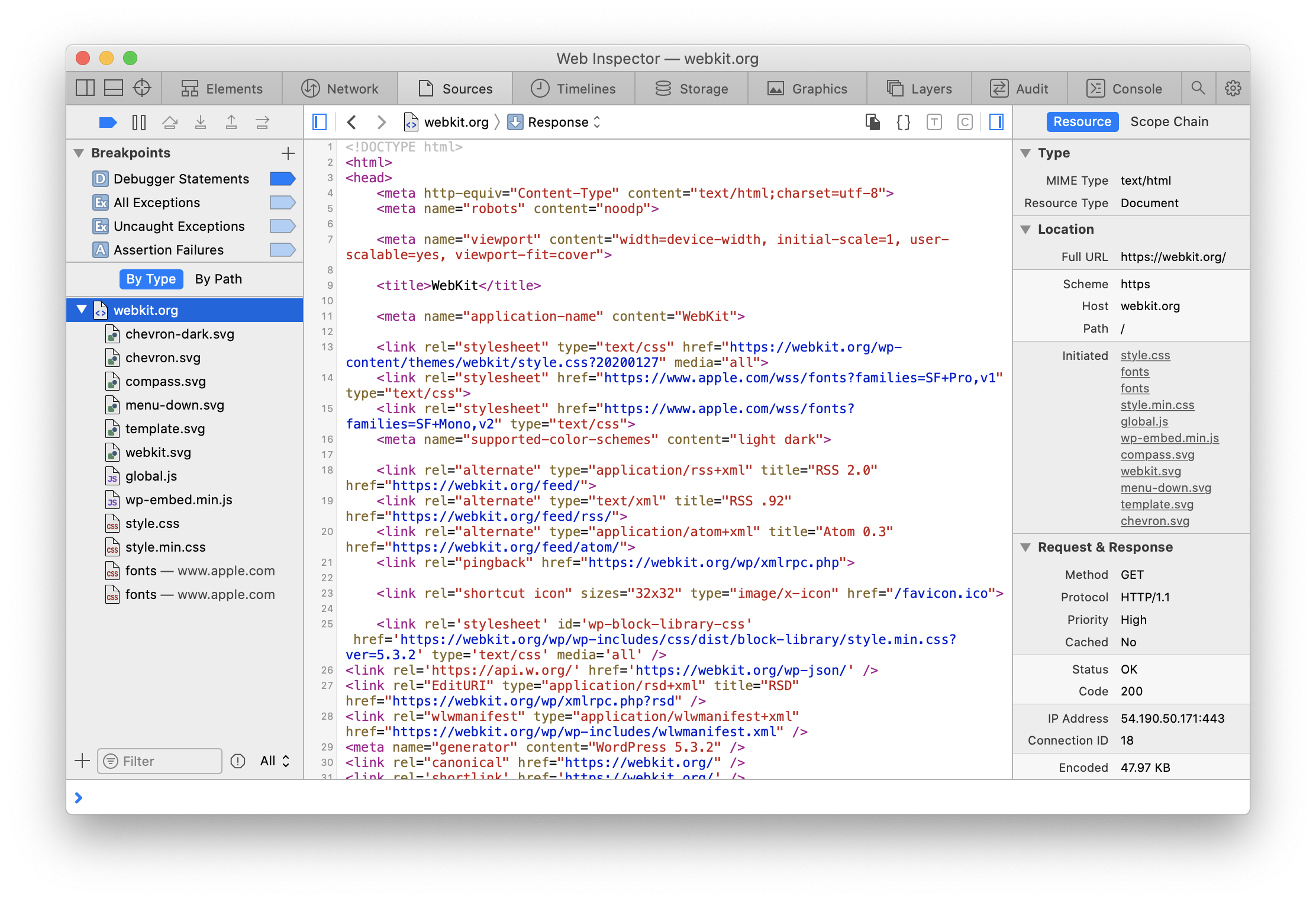
Task: Collapse the webkit.org resource tree
Action: coord(82,310)
